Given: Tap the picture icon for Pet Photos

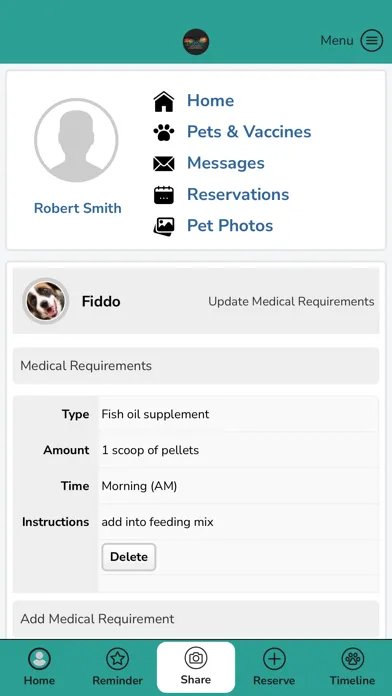Looking at the screenshot, I should 164,226.
